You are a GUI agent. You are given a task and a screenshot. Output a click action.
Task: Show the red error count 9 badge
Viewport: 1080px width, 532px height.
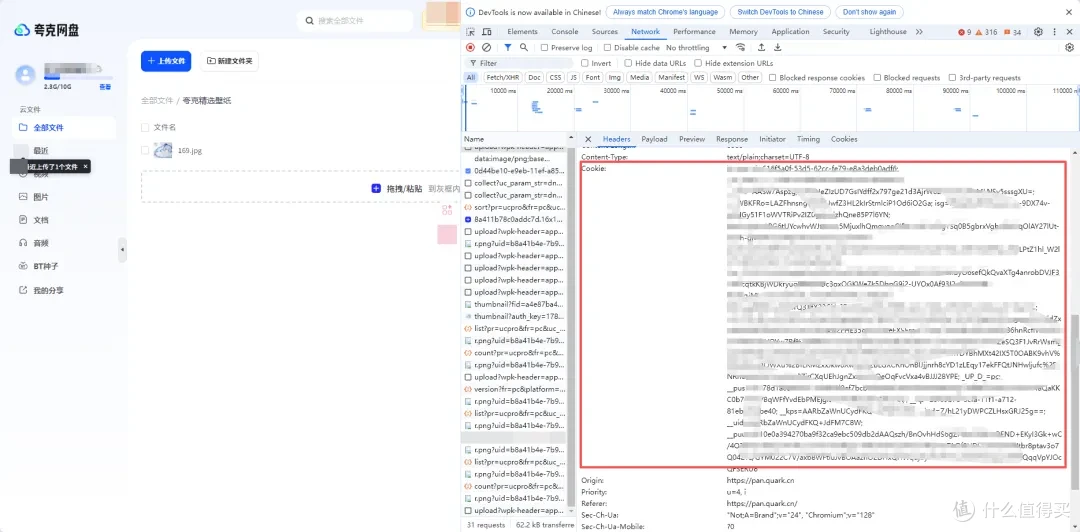click(x=964, y=32)
